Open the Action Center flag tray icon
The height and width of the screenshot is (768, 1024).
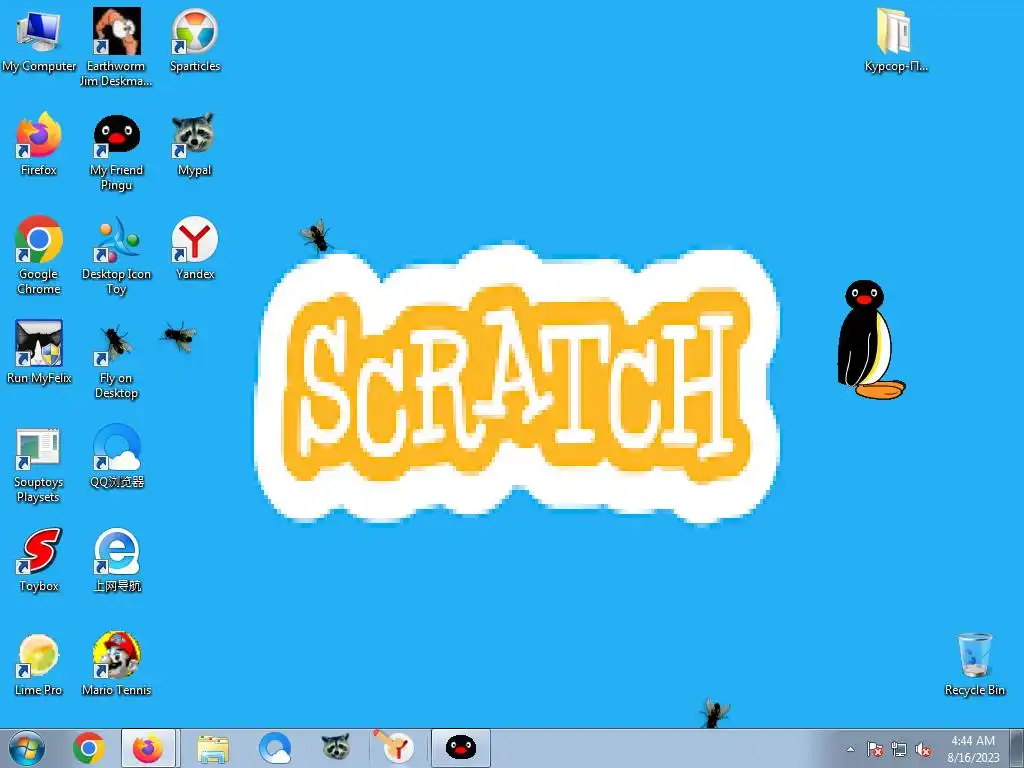pyautogui.click(x=875, y=750)
